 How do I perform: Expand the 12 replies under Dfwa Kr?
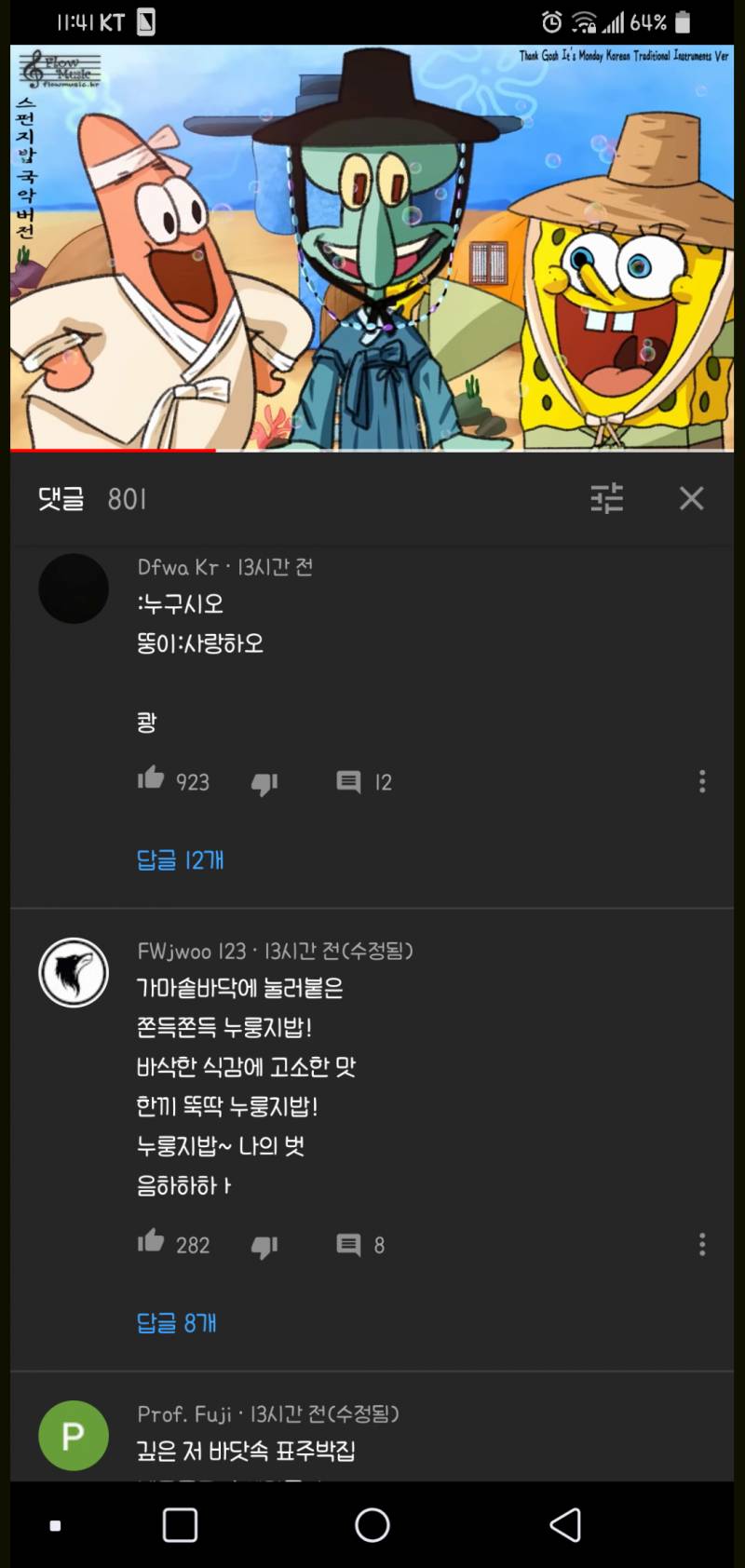tap(180, 859)
